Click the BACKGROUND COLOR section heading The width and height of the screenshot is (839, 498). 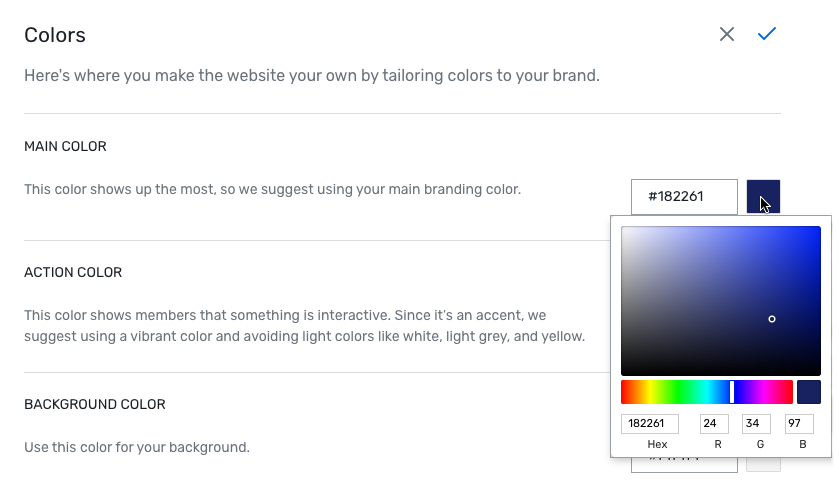coord(95,404)
